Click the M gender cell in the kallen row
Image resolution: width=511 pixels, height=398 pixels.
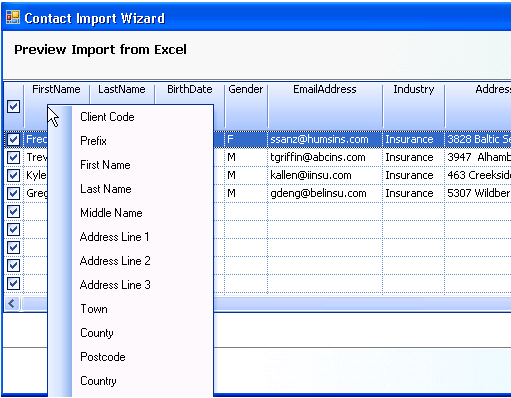[x=246, y=175]
